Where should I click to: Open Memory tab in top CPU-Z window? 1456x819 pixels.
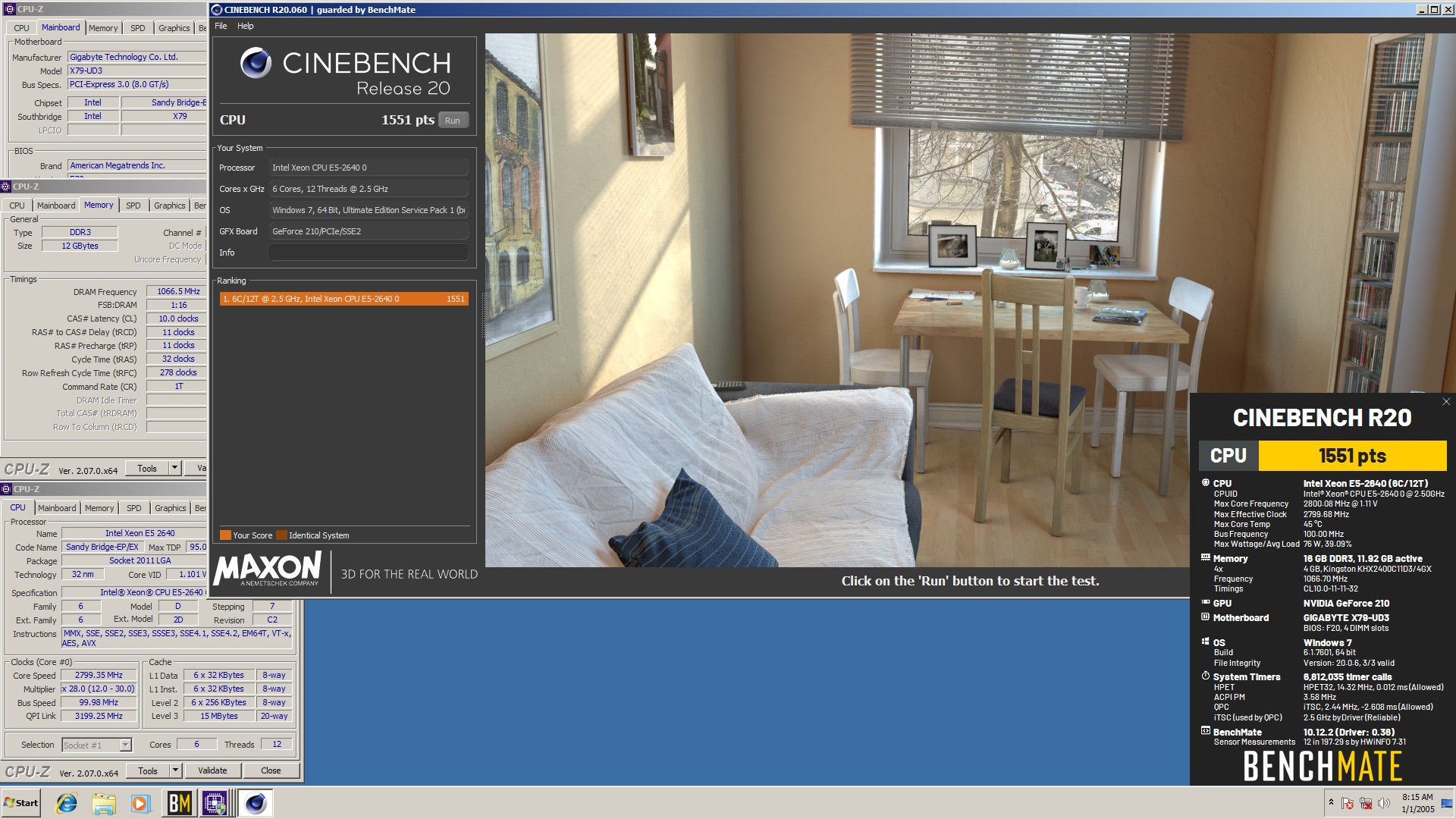103,28
